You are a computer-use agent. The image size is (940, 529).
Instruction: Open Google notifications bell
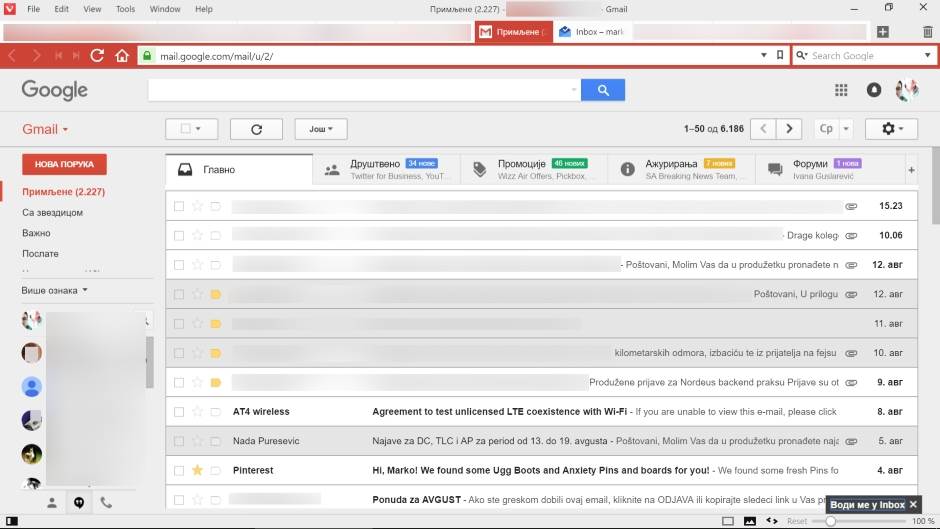coord(874,90)
